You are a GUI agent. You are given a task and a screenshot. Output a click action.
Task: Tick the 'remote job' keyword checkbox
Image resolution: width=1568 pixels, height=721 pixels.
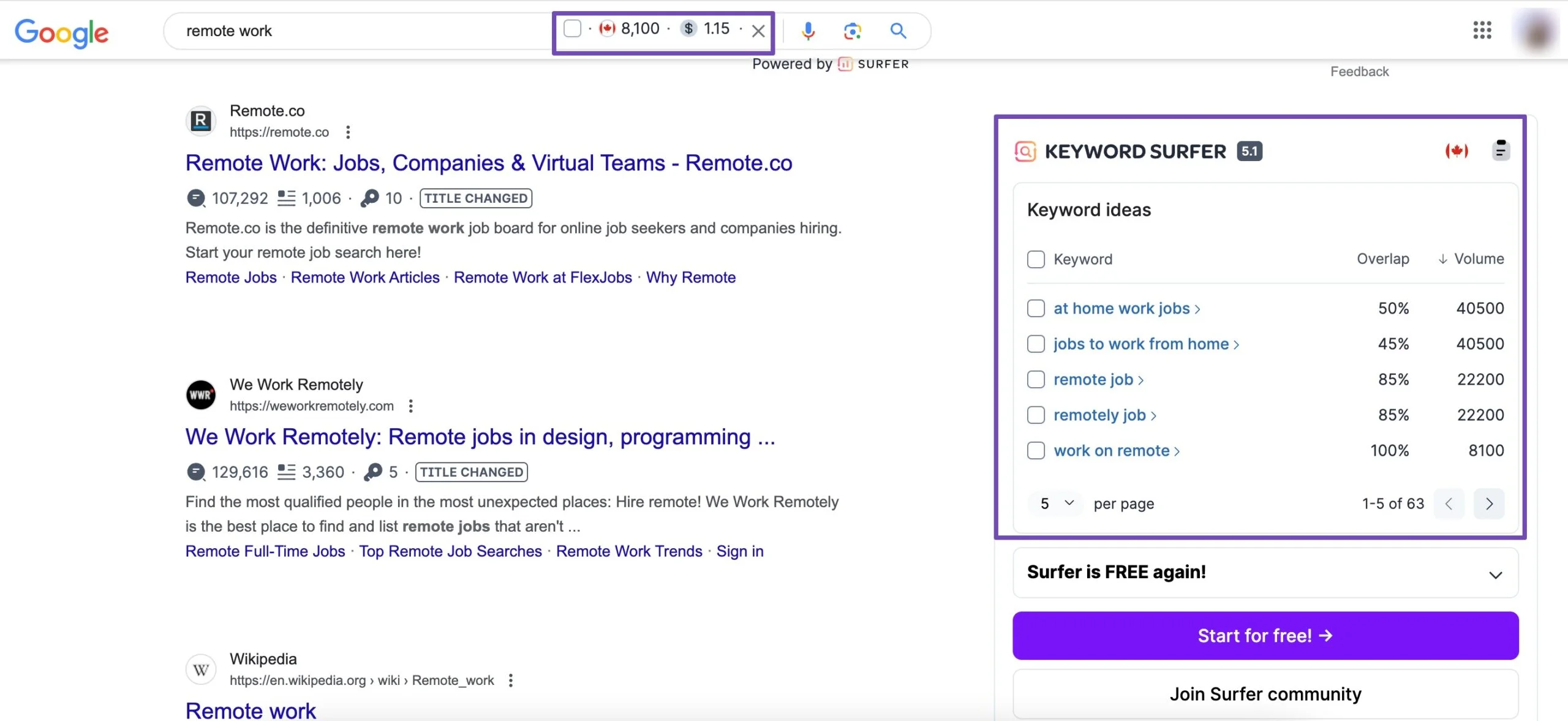click(x=1036, y=380)
